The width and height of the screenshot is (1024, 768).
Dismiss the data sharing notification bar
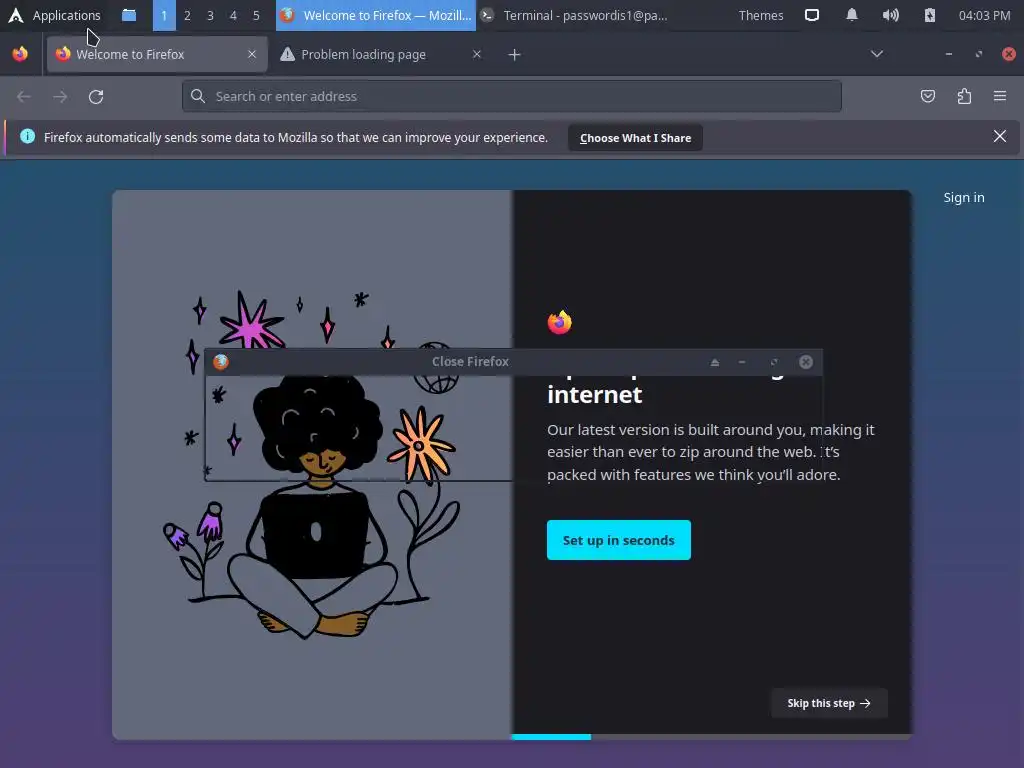tap(1000, 136)
